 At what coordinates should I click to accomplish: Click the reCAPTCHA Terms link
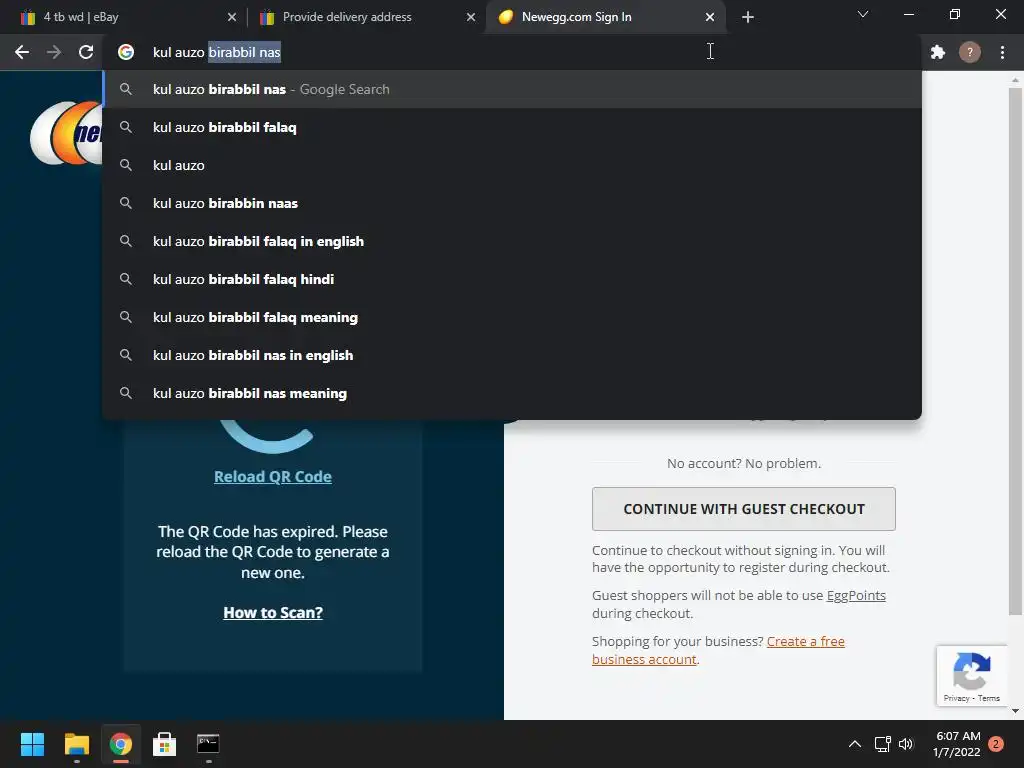tap(989, 698)
